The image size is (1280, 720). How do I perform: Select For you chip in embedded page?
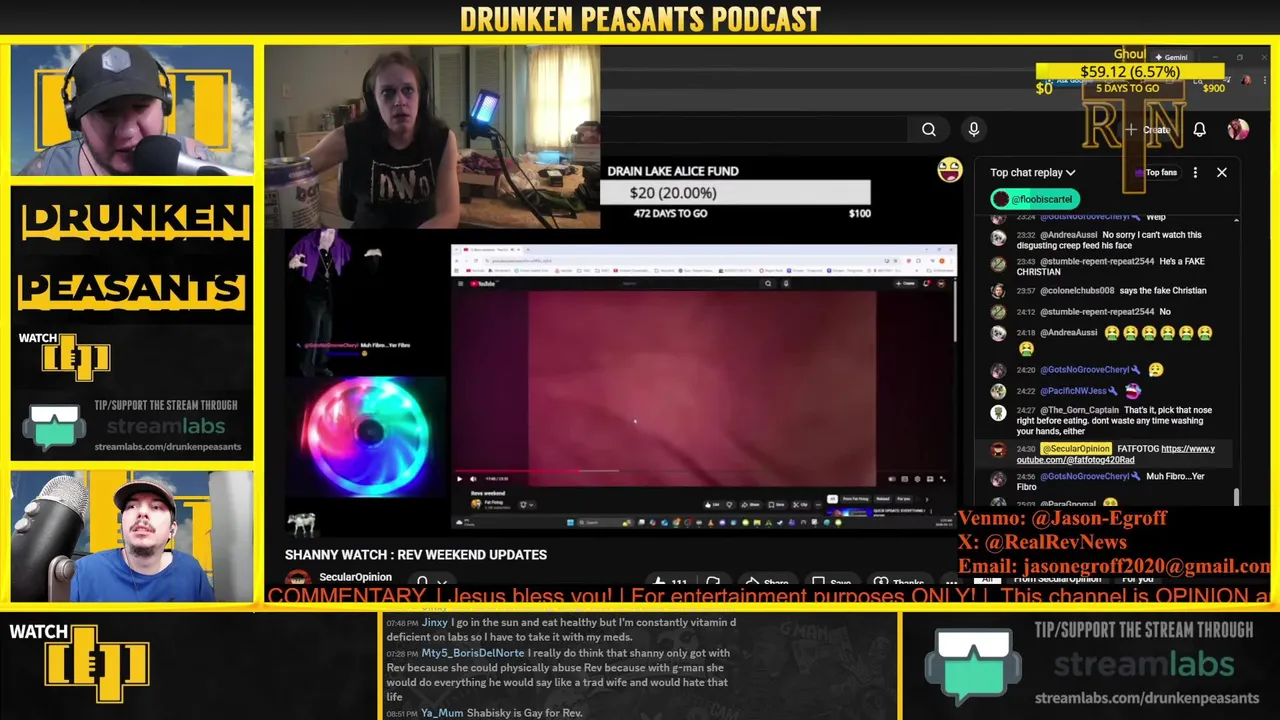(x=903, y=499)
